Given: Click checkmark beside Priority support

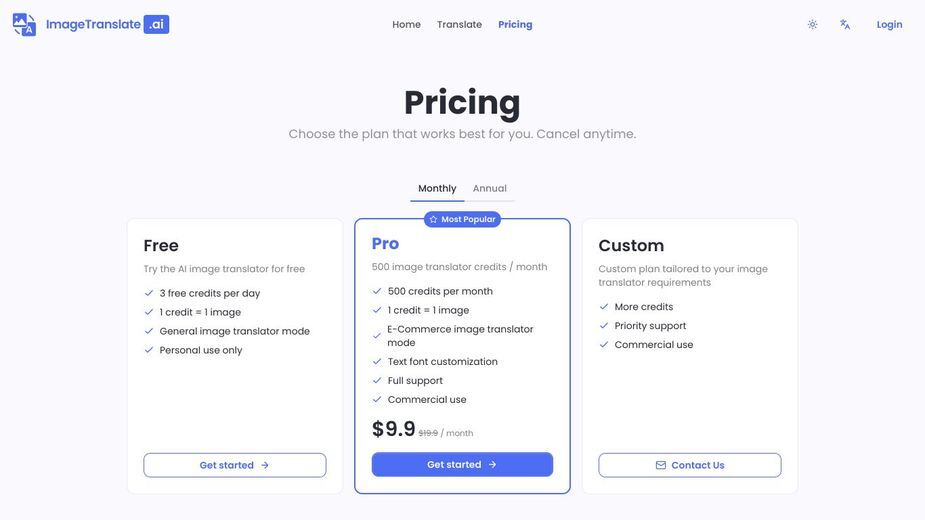Looking at the screenshot, I should point(603,325).
